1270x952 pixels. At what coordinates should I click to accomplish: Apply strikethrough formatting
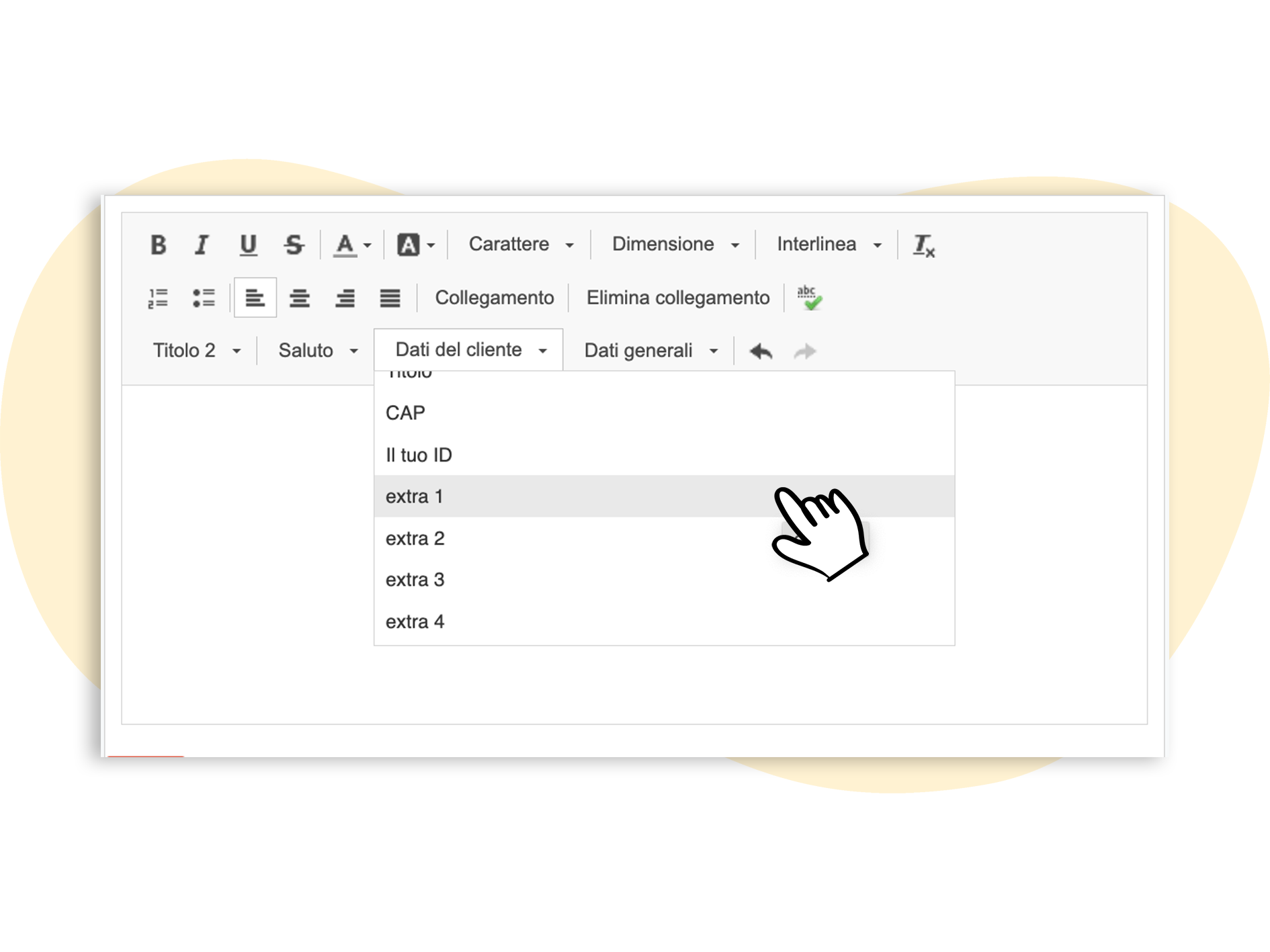click(x=294, y=245)
